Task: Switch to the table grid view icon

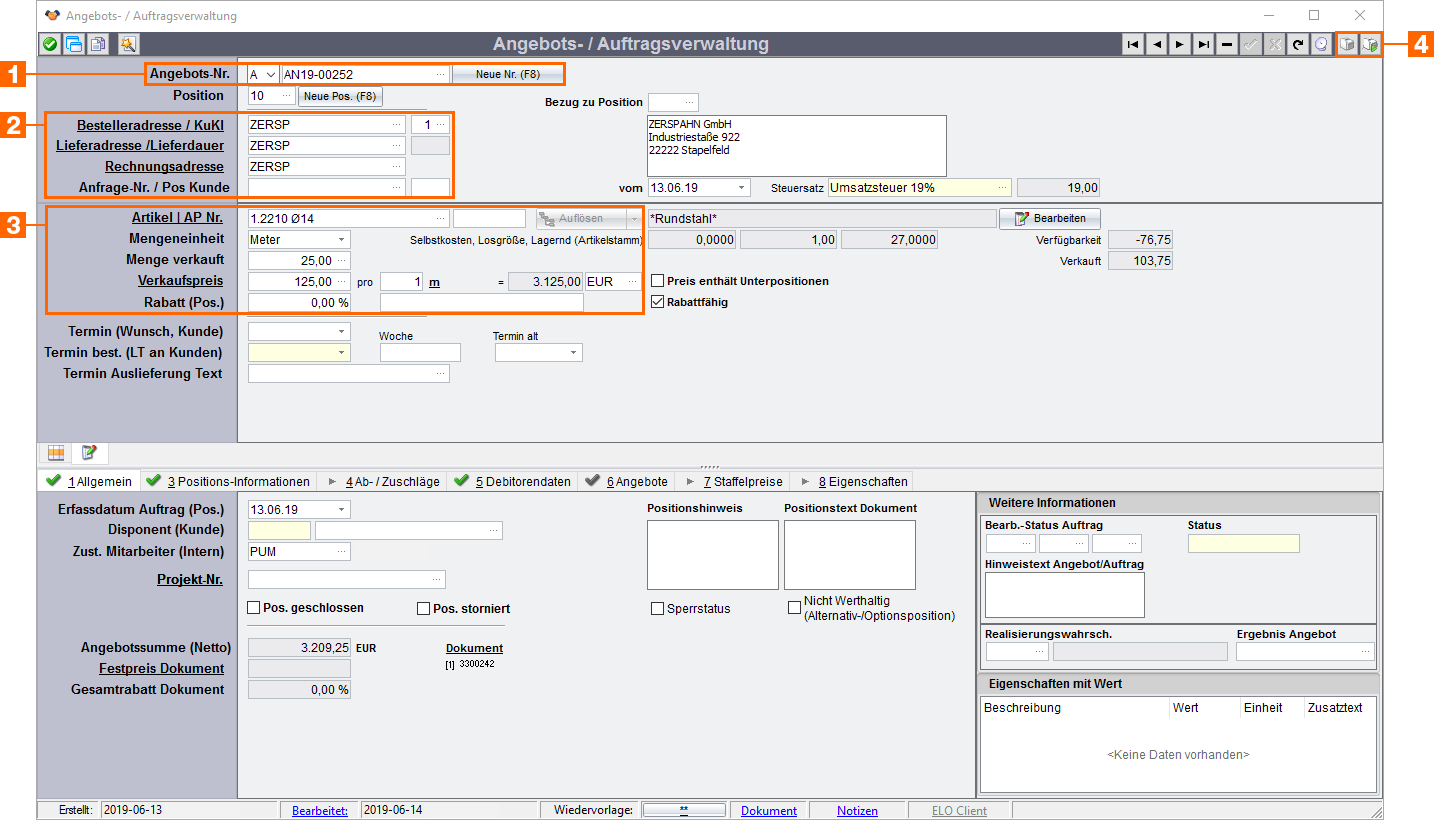Action: click(x=56, y=453)
